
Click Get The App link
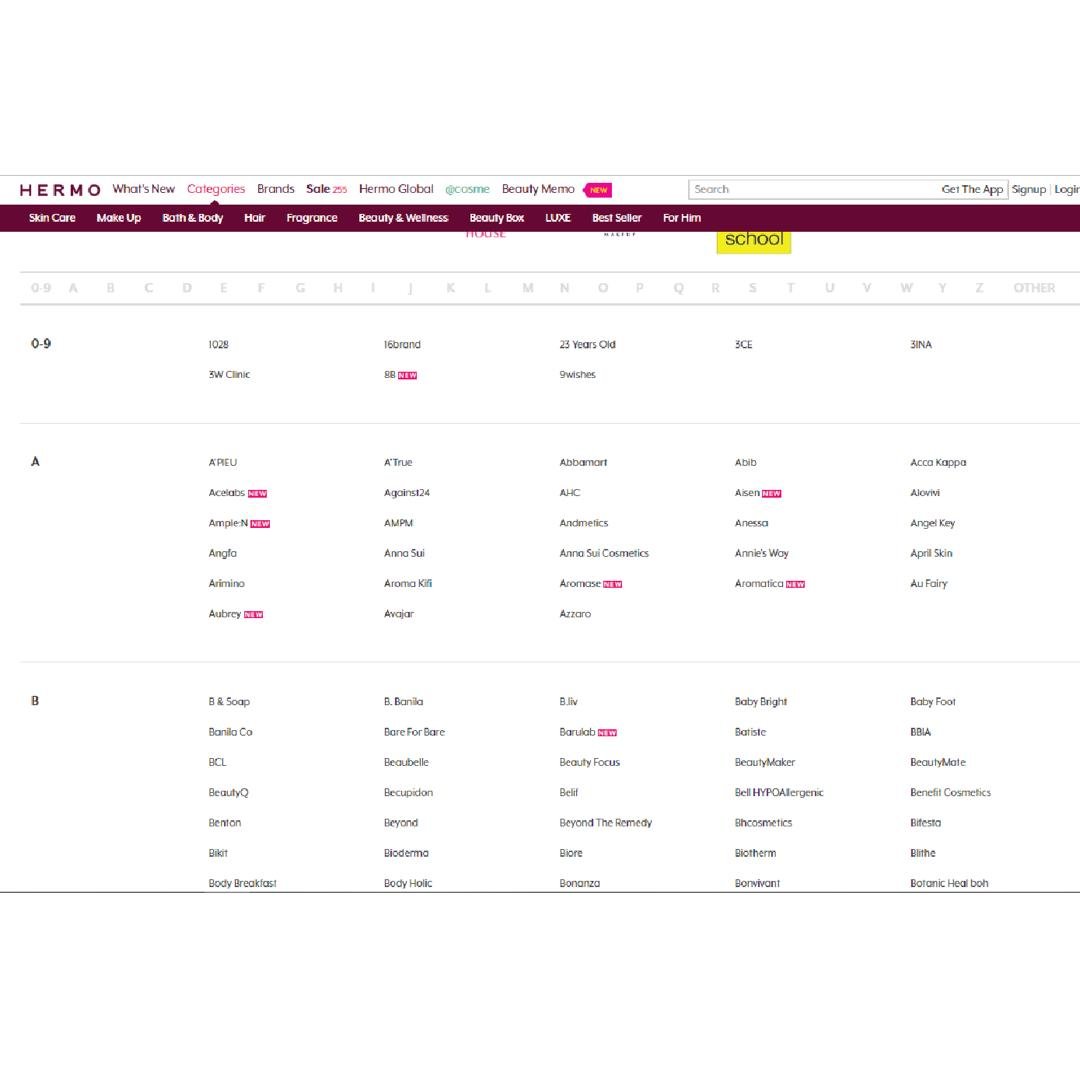point(972,189)
